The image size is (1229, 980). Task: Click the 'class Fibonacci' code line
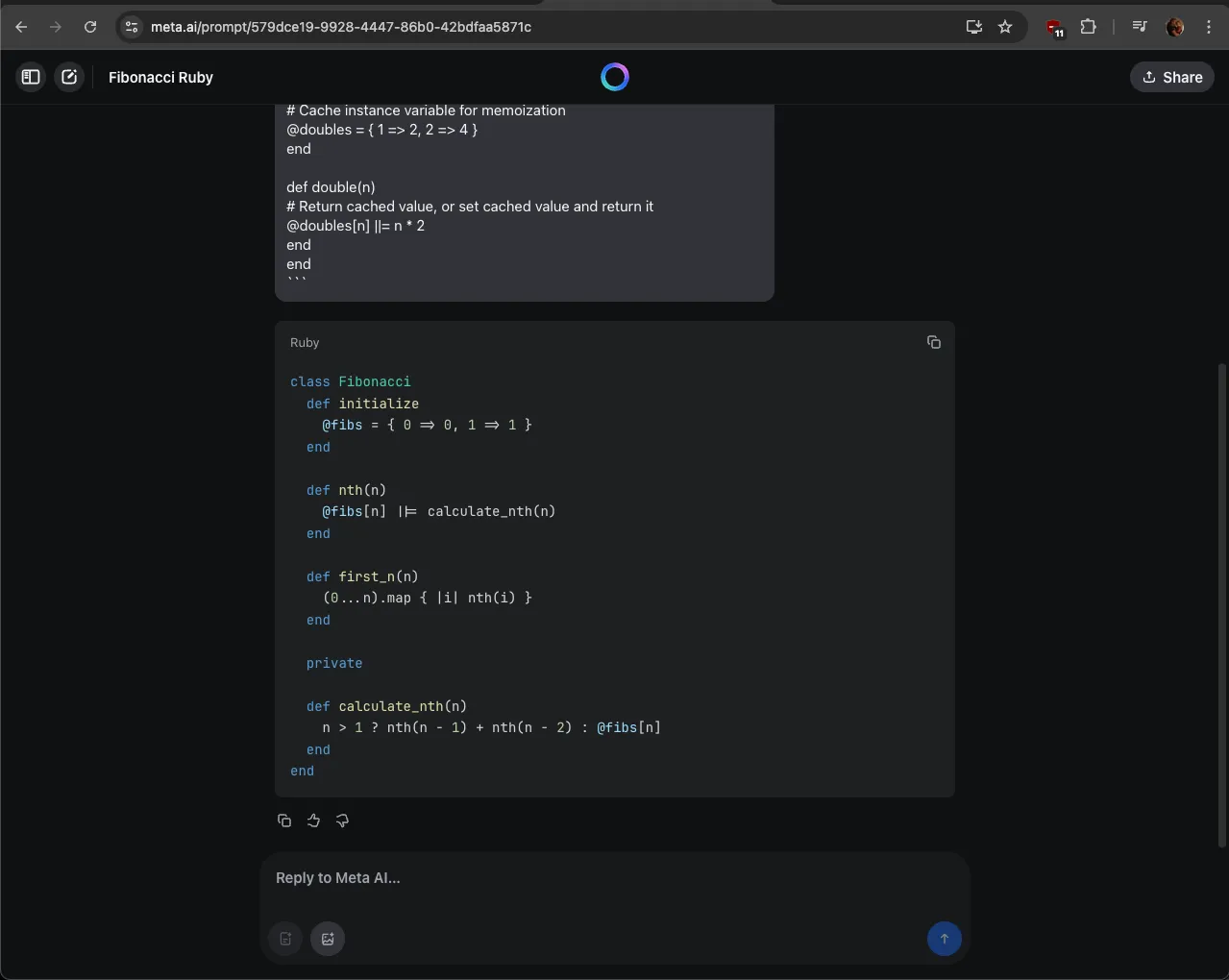click(351, 381)
